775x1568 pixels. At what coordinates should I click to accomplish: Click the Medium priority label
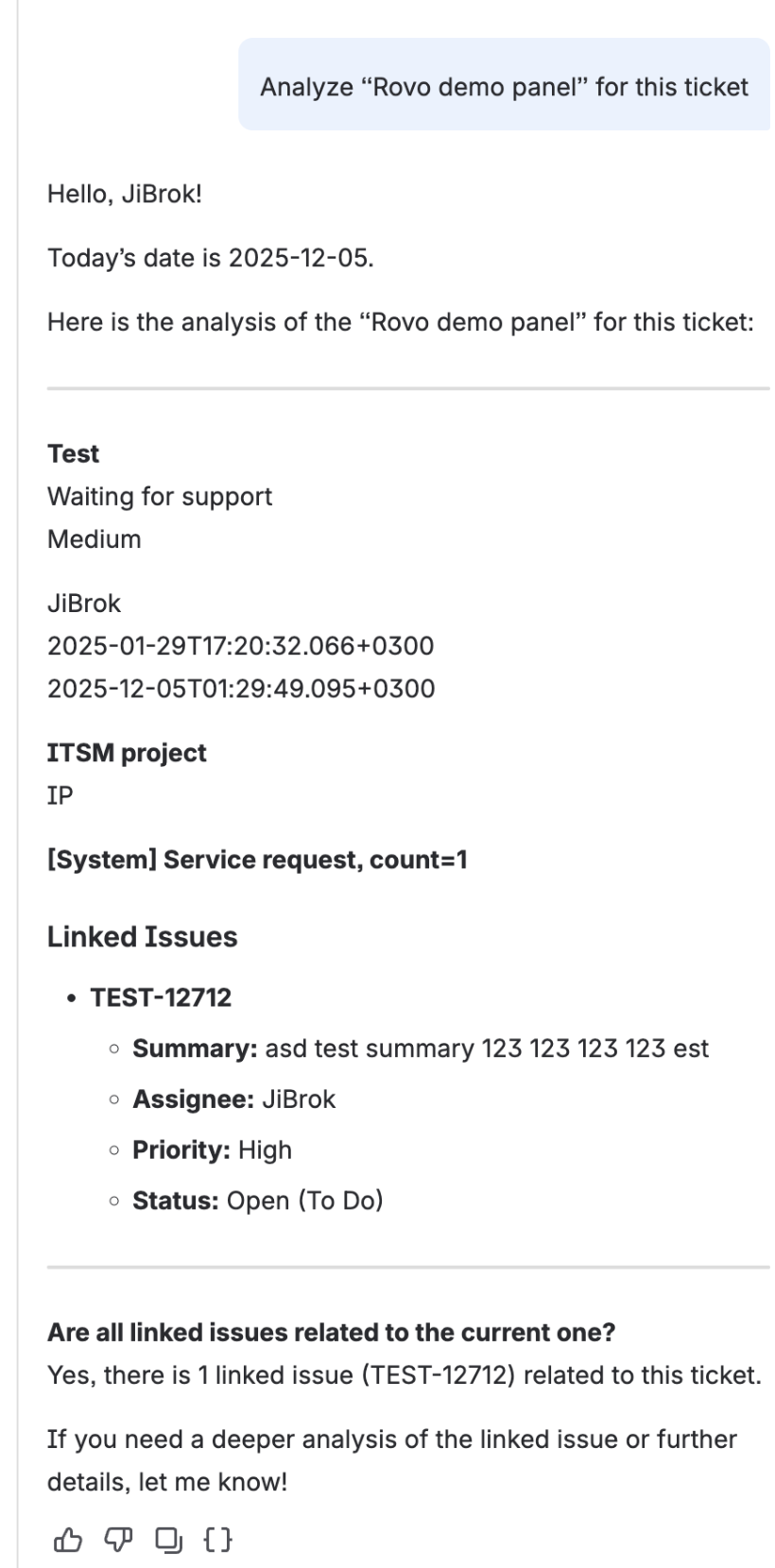(x=95, y=538)
